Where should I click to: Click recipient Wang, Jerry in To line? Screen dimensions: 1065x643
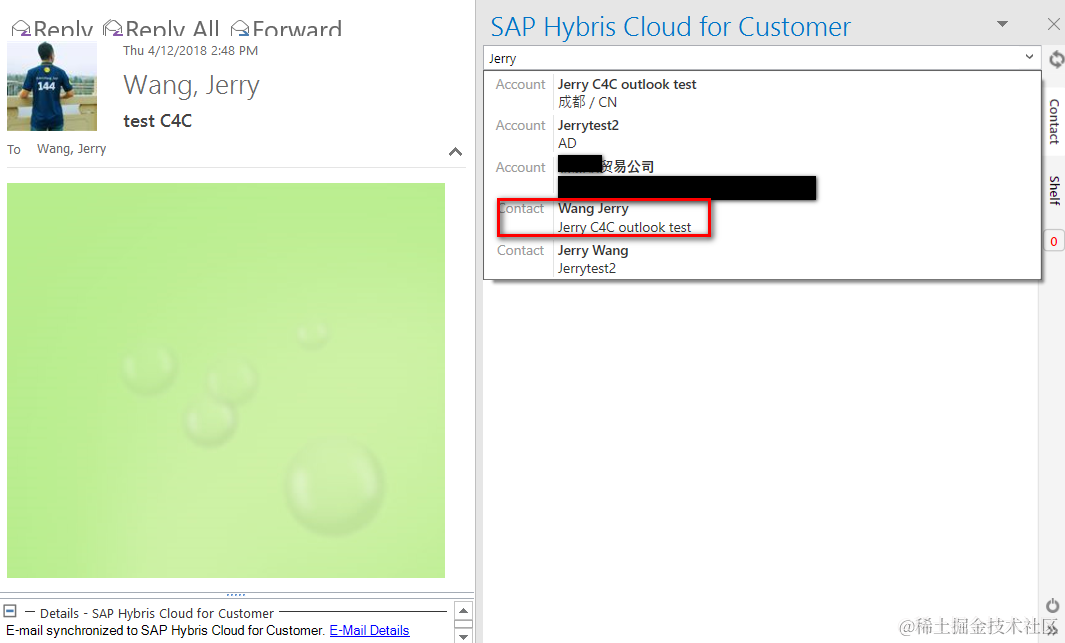[71, 149]
